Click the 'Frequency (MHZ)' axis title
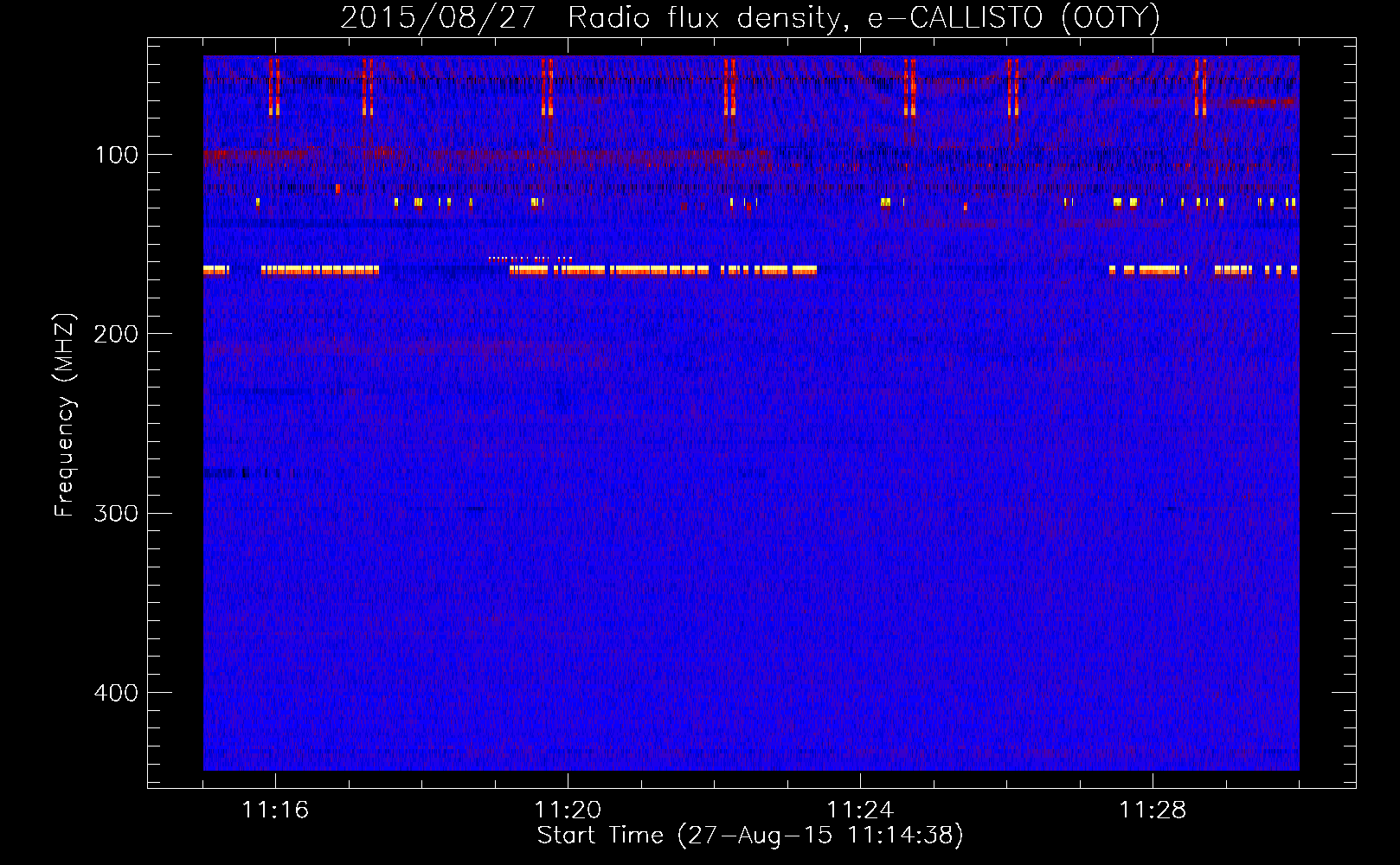This screenshot has width=1400, height=865. click(x=65, y=414)
